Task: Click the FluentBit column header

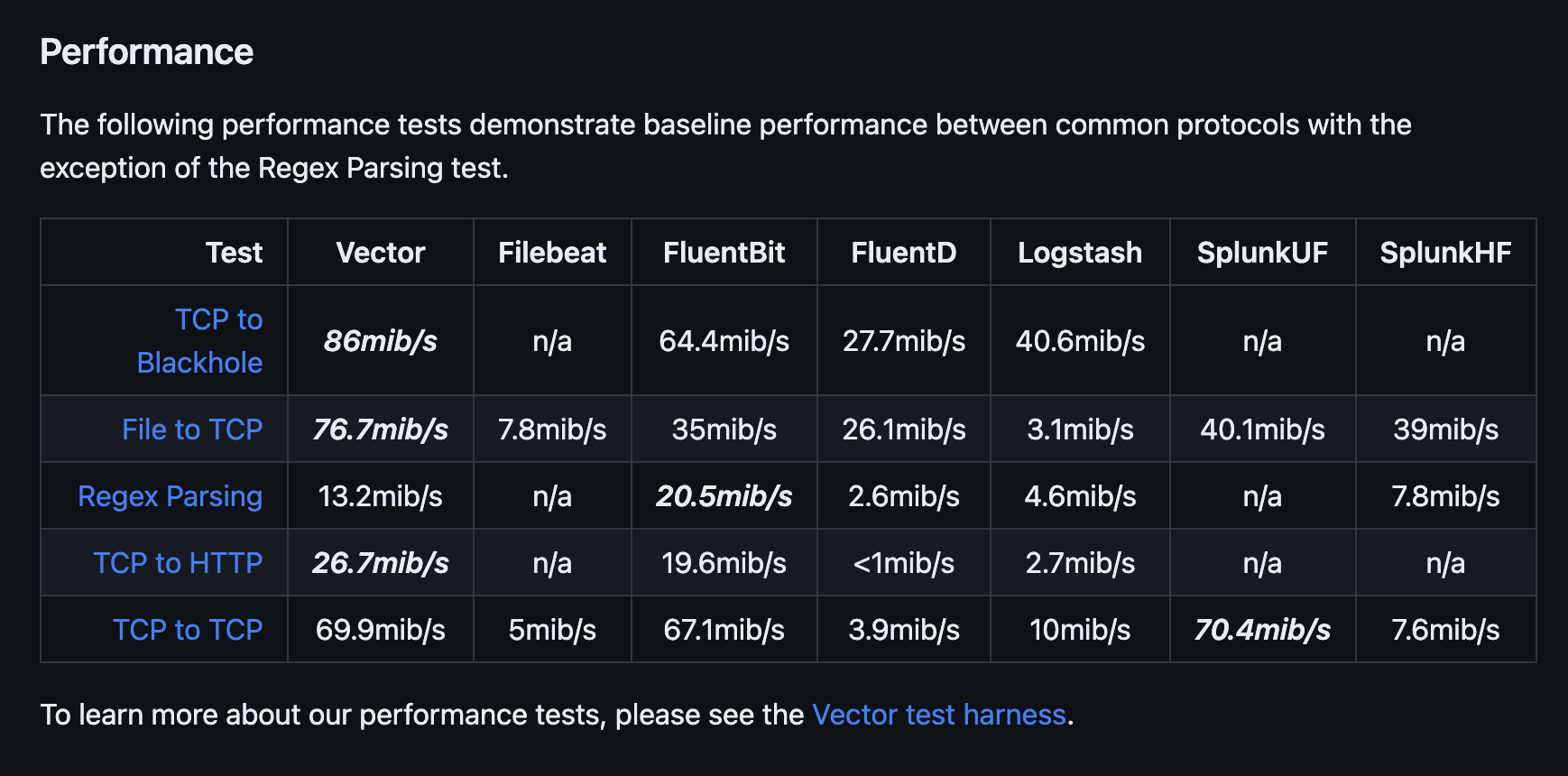Action: (724, 253)
